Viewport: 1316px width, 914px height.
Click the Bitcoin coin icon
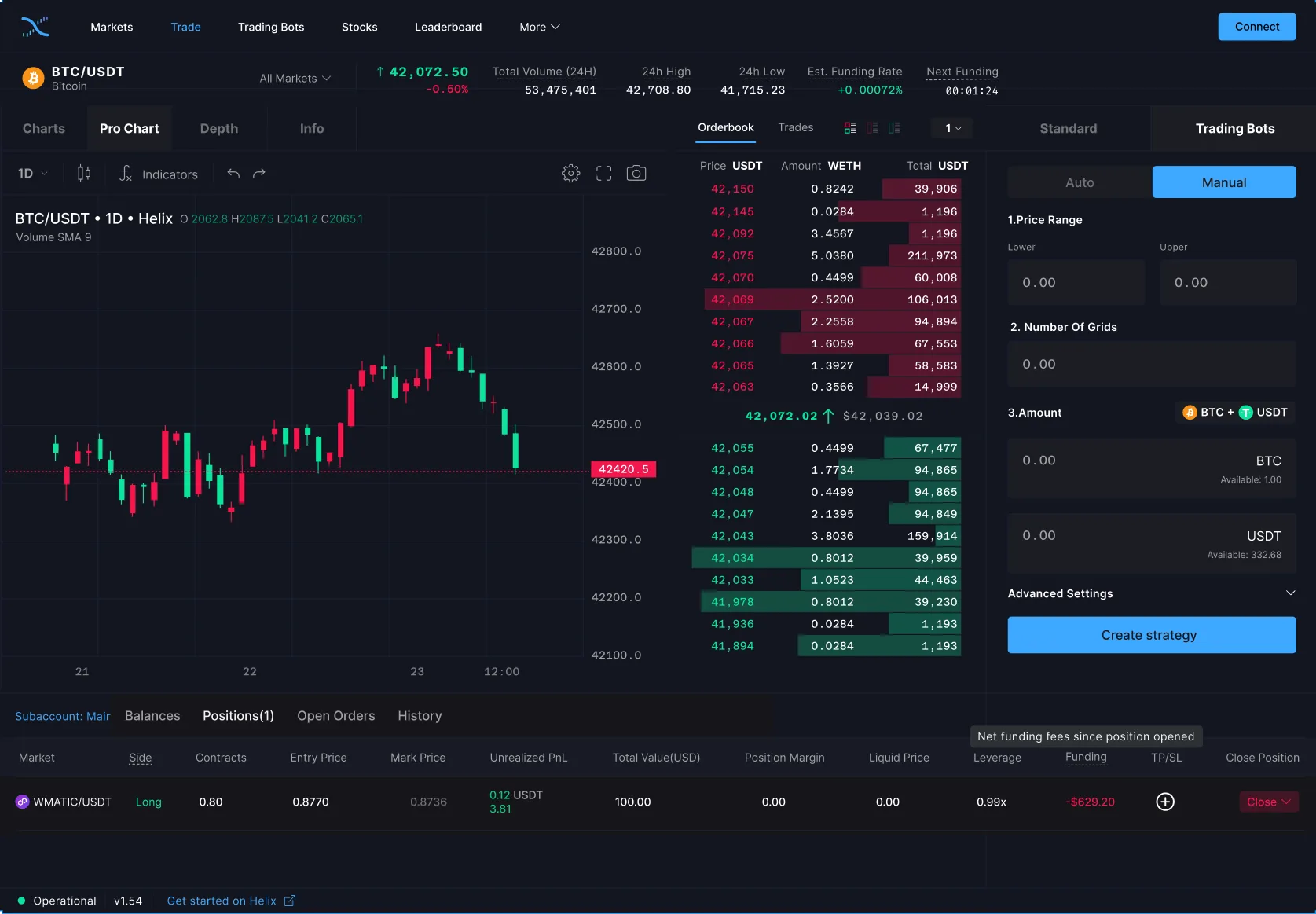click(x=33, y=78)
